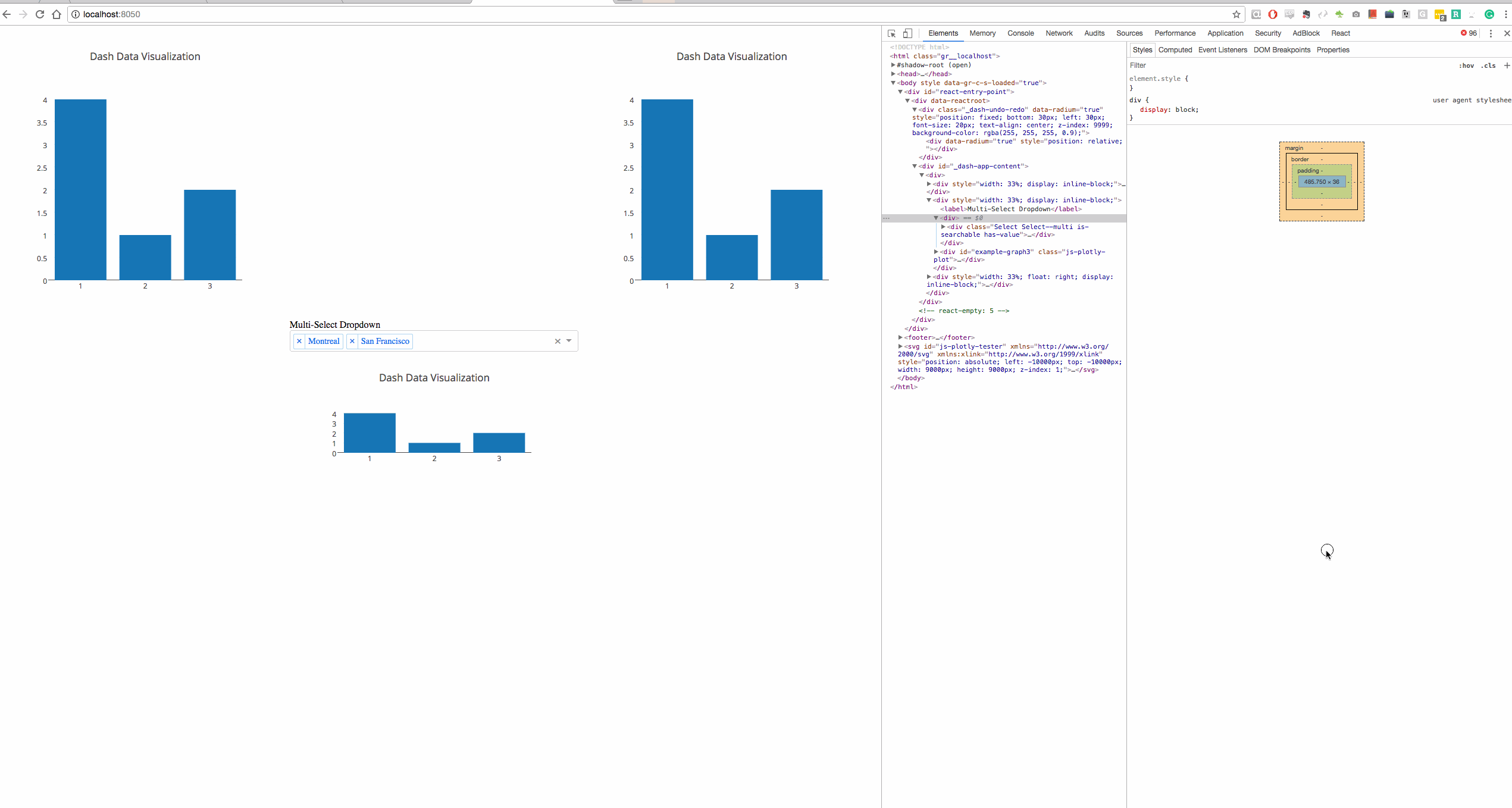Open the Event Listeners tab
Screen dimensions: 1512x808
click(x=1223, y=50)
